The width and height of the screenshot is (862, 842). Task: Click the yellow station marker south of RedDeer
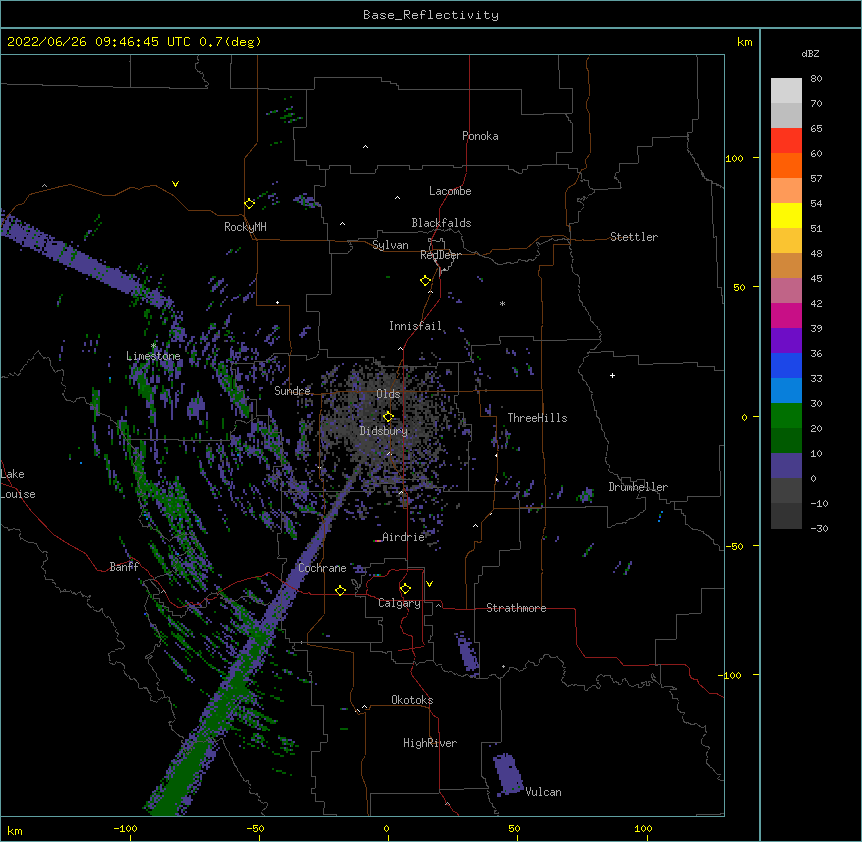tap(425, 281)
